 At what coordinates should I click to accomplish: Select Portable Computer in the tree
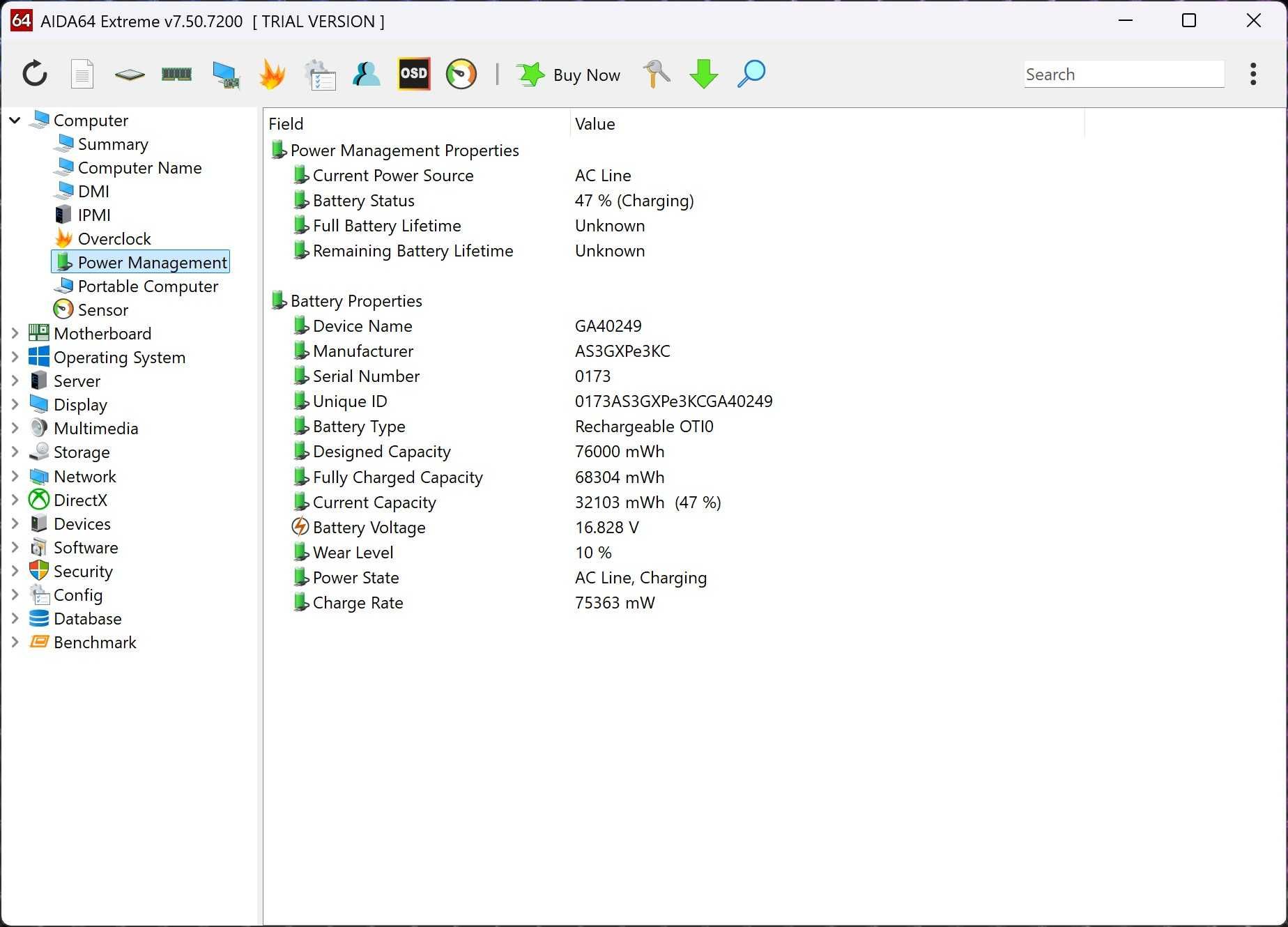click(x=148, y=286)
